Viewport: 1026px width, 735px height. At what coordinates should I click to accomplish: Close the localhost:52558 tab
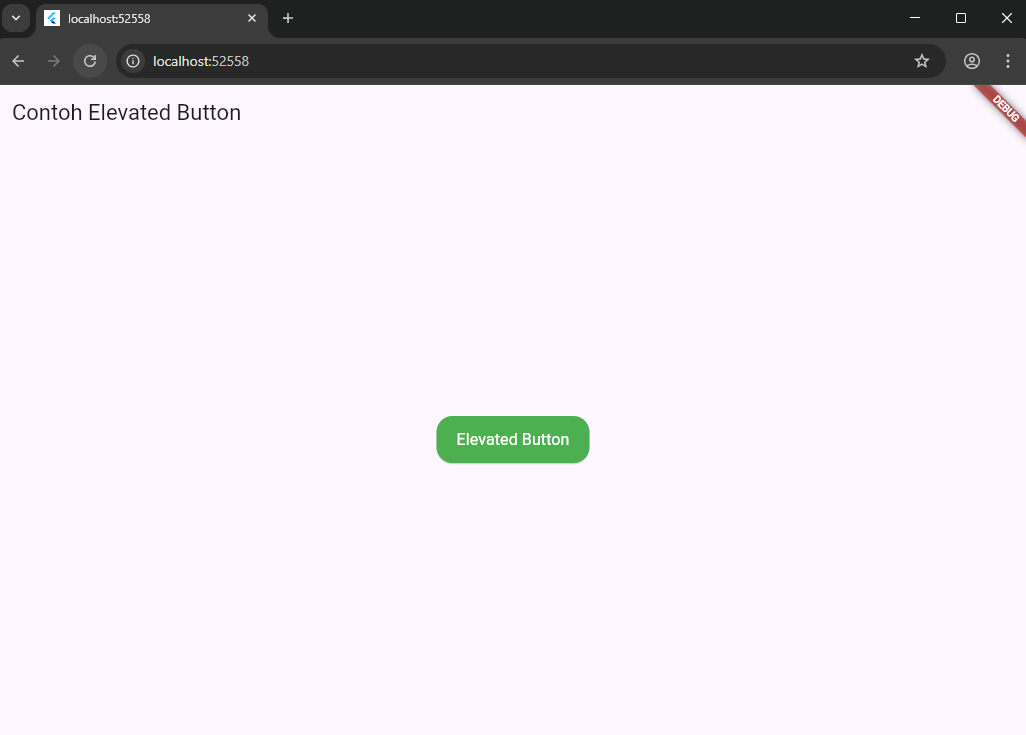point(252,19)
